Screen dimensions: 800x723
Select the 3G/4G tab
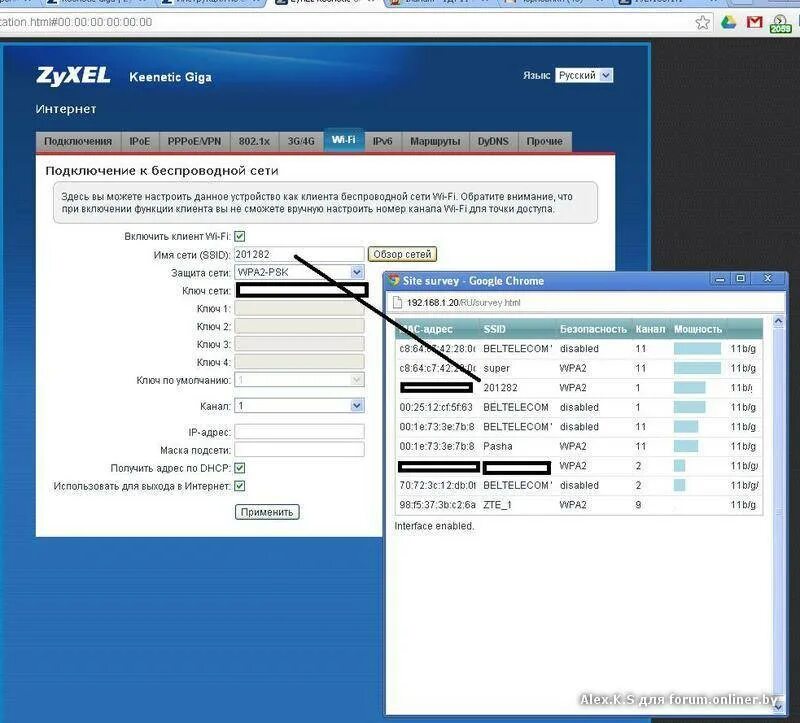(301, 141)
